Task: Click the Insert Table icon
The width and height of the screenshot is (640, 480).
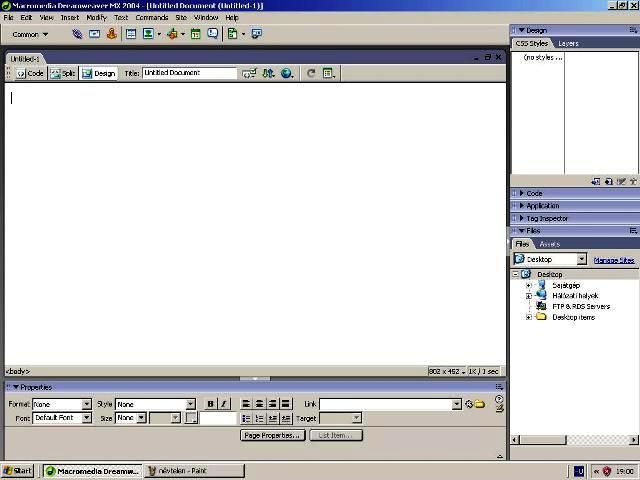Action: click(x=131, y=34)
